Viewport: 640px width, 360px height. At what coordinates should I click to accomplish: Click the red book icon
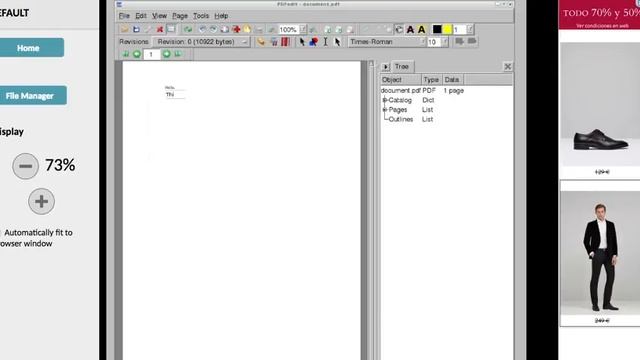click(285, 42)
